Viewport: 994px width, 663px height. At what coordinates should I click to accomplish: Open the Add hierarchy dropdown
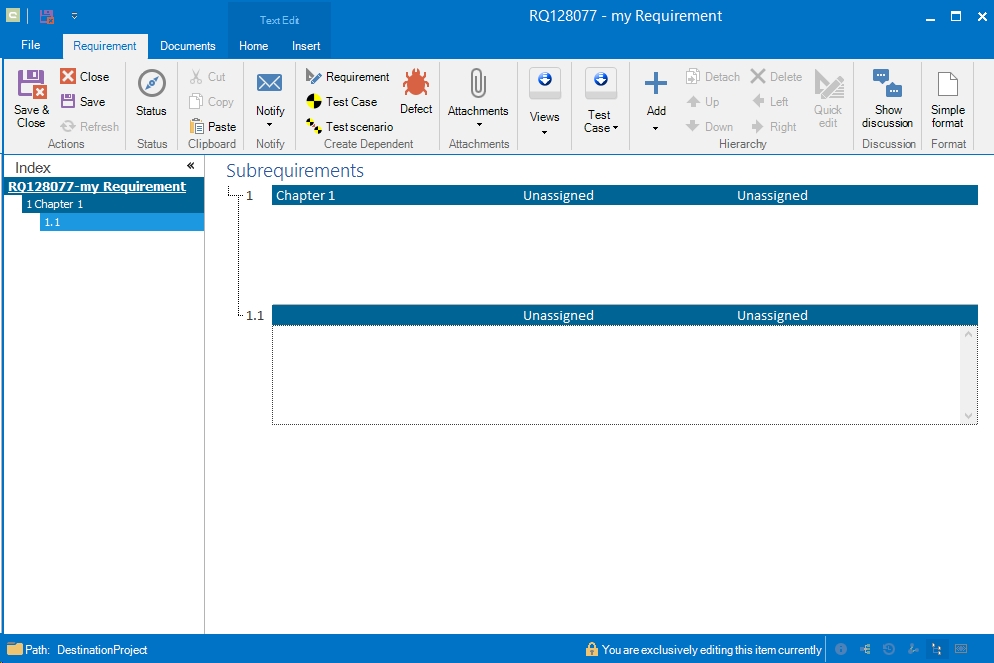point(655,128)
